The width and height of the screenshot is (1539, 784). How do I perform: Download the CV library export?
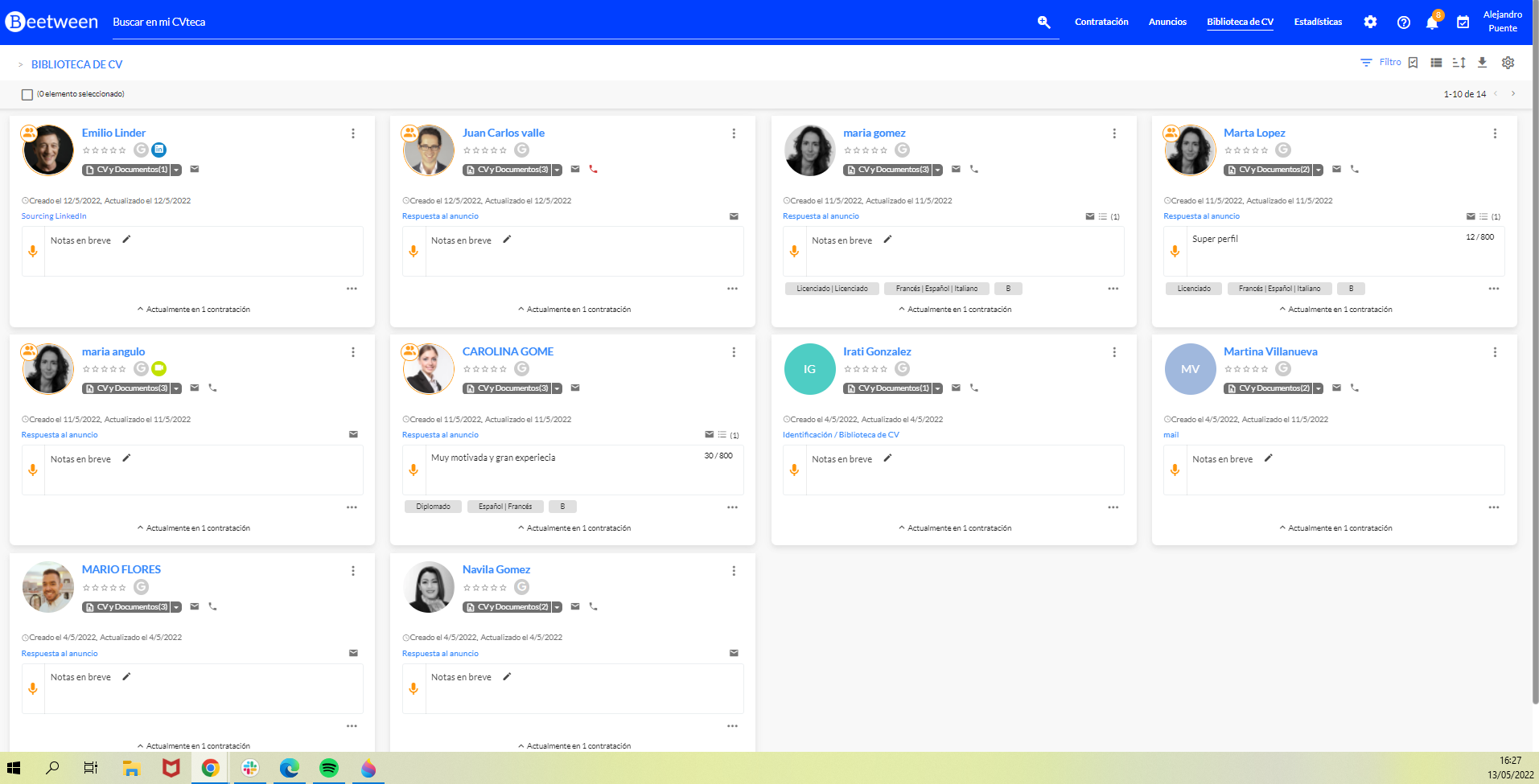[1483, 62]
